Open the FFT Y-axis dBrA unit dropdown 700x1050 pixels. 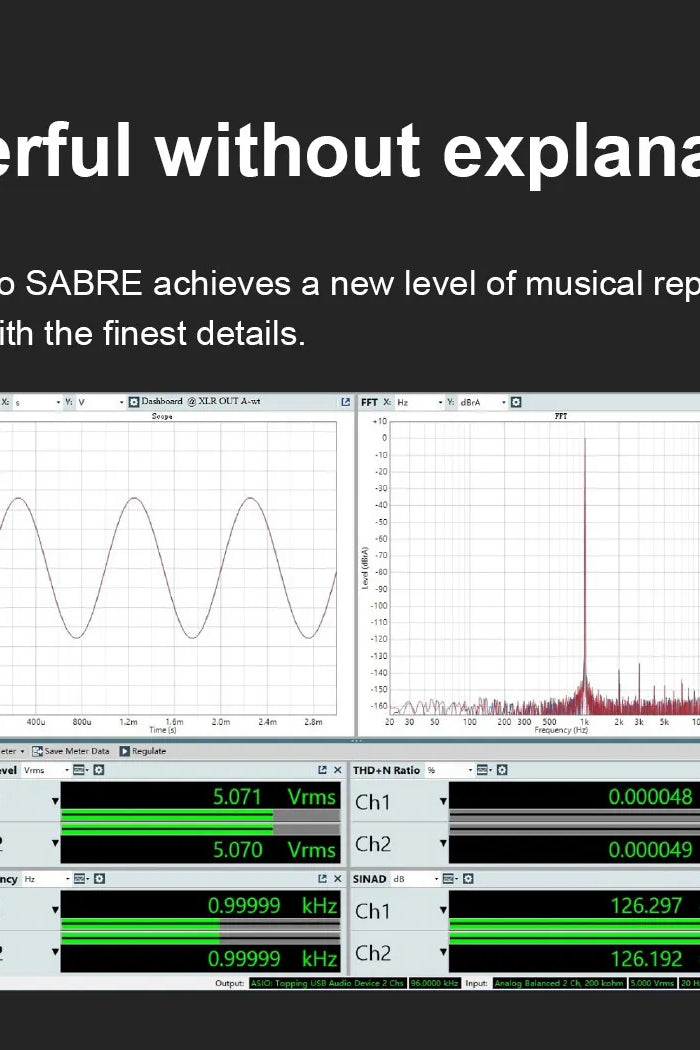point(503,402)
